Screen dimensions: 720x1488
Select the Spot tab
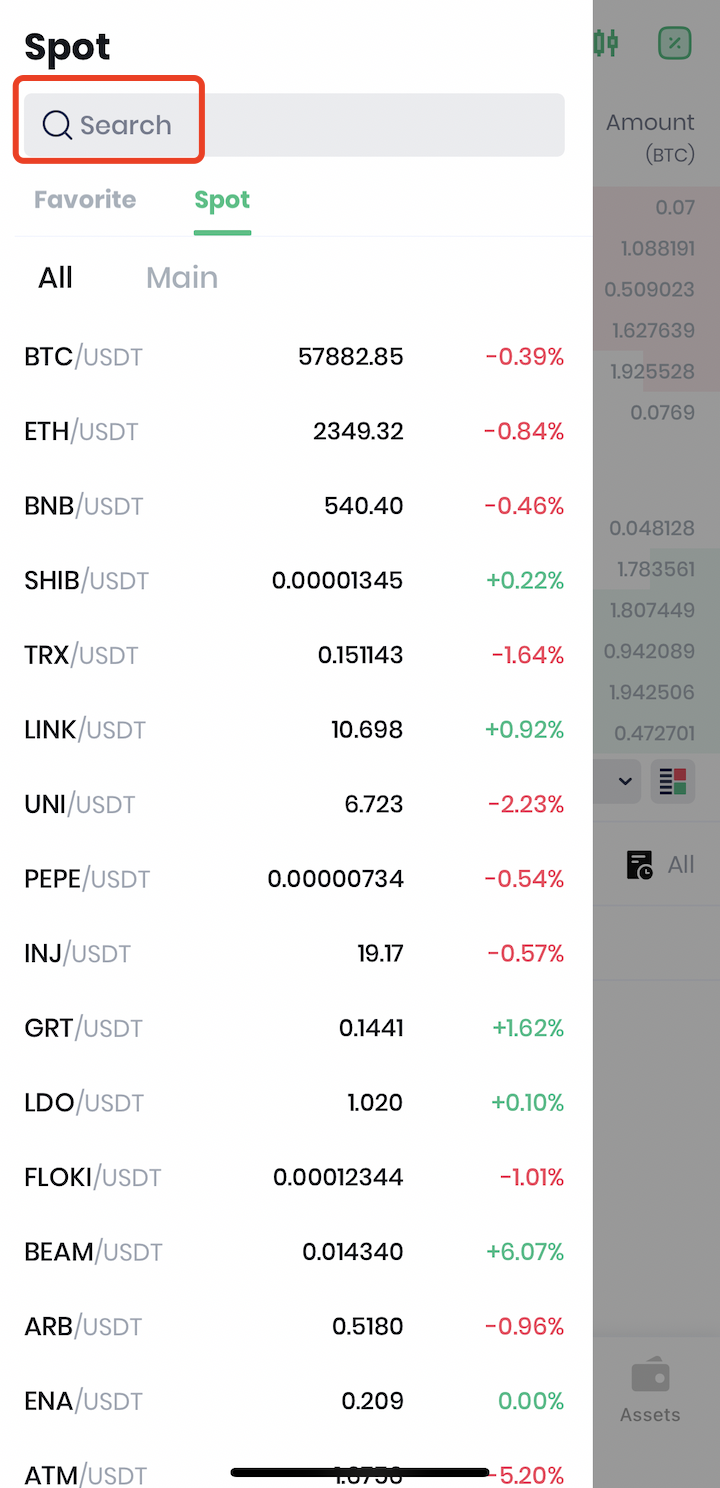[222, 199]
